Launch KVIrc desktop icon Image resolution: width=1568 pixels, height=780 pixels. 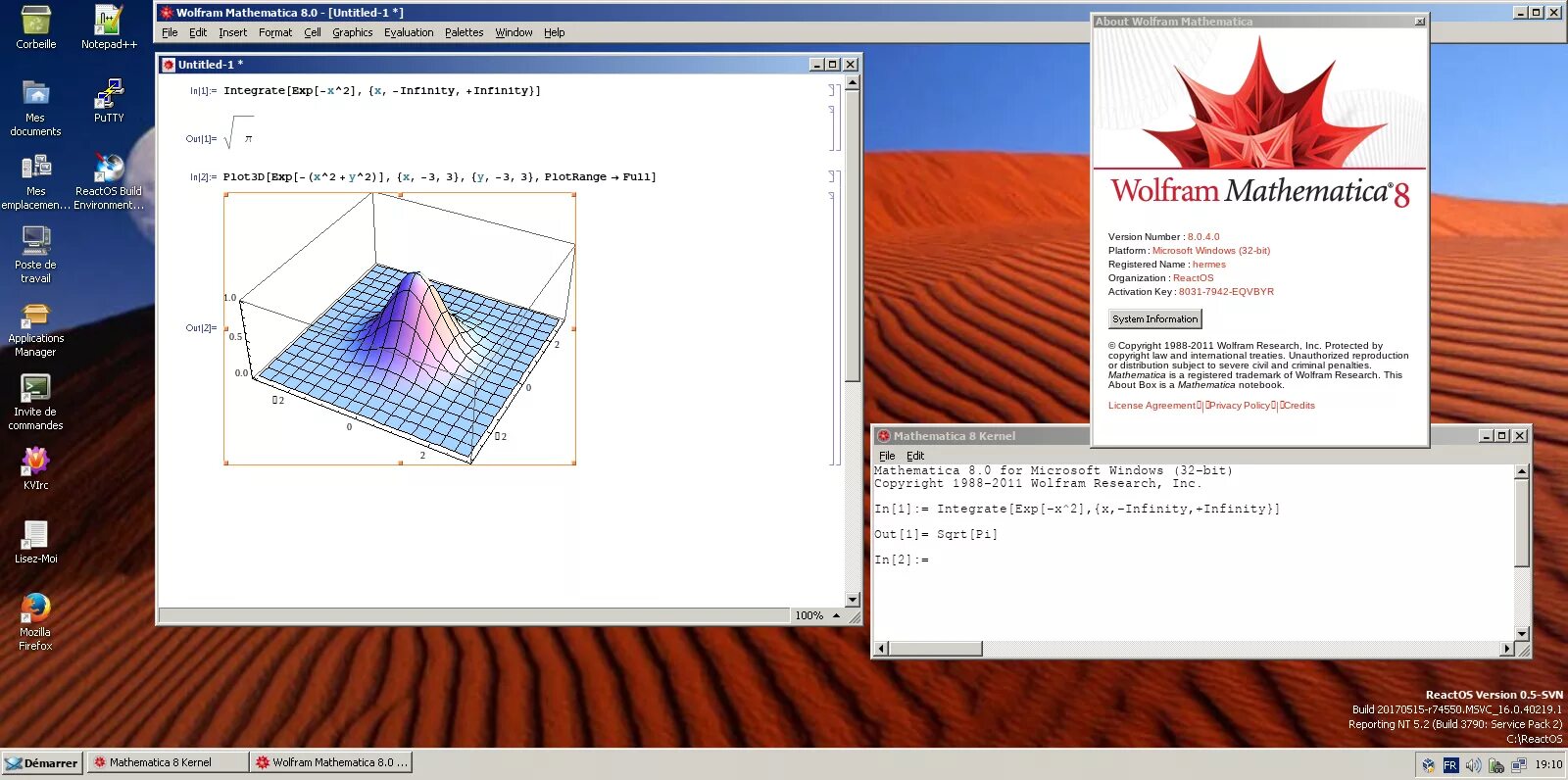[35, 467]
